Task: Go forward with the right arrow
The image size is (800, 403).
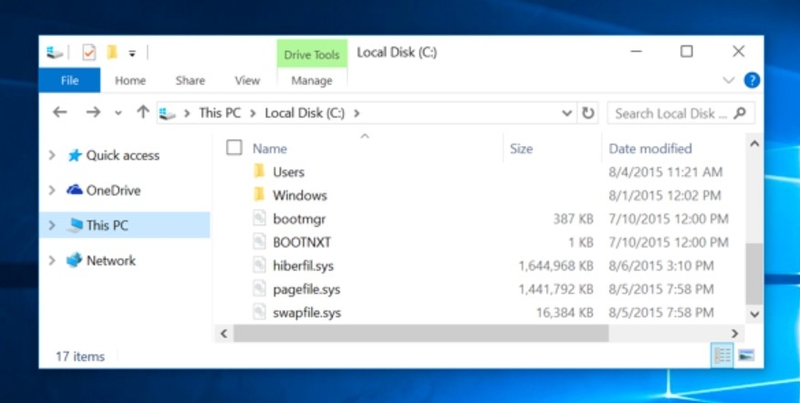Action: click(93, 113)
